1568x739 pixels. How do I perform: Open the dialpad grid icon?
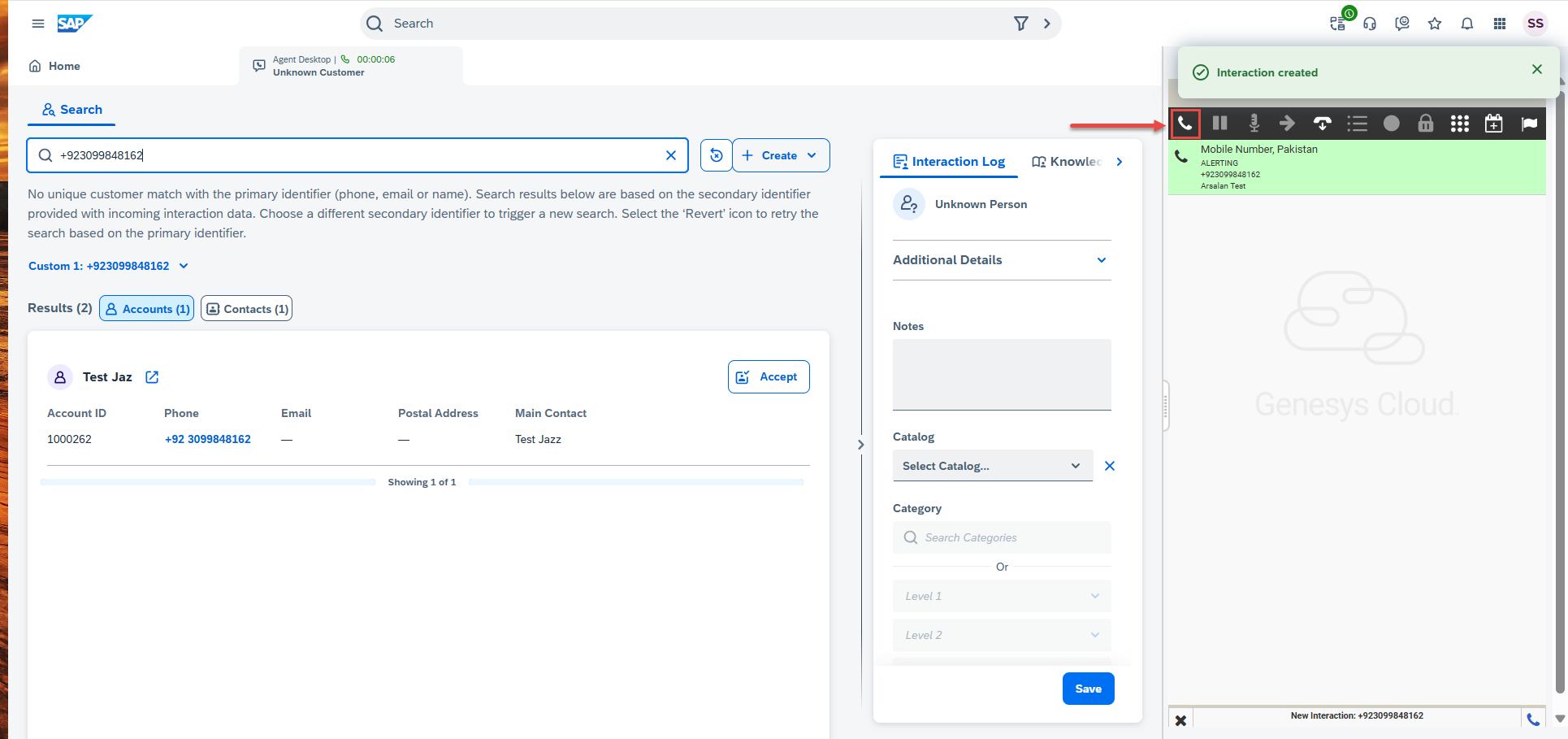coord(1459,124)
